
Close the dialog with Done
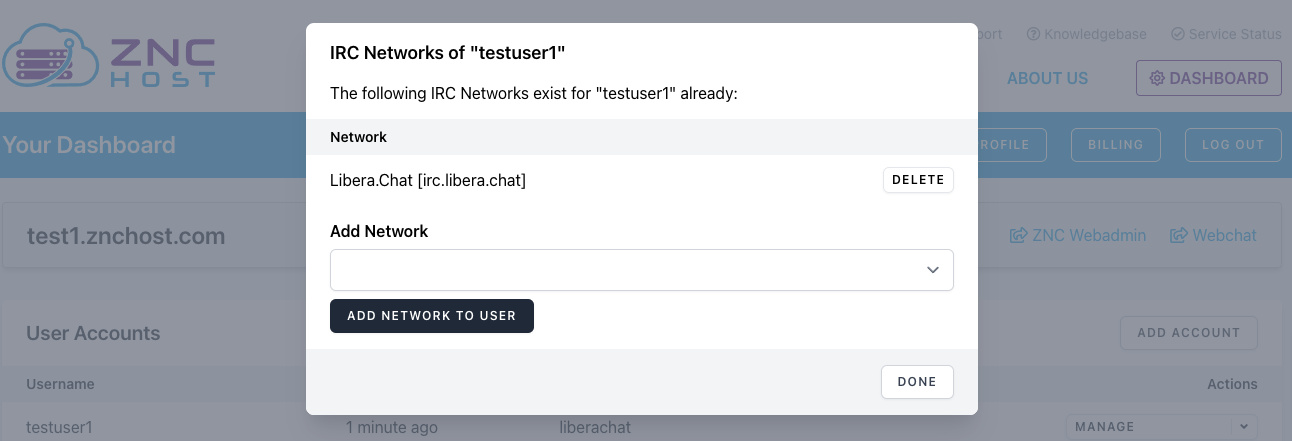[x=917, y=382]
